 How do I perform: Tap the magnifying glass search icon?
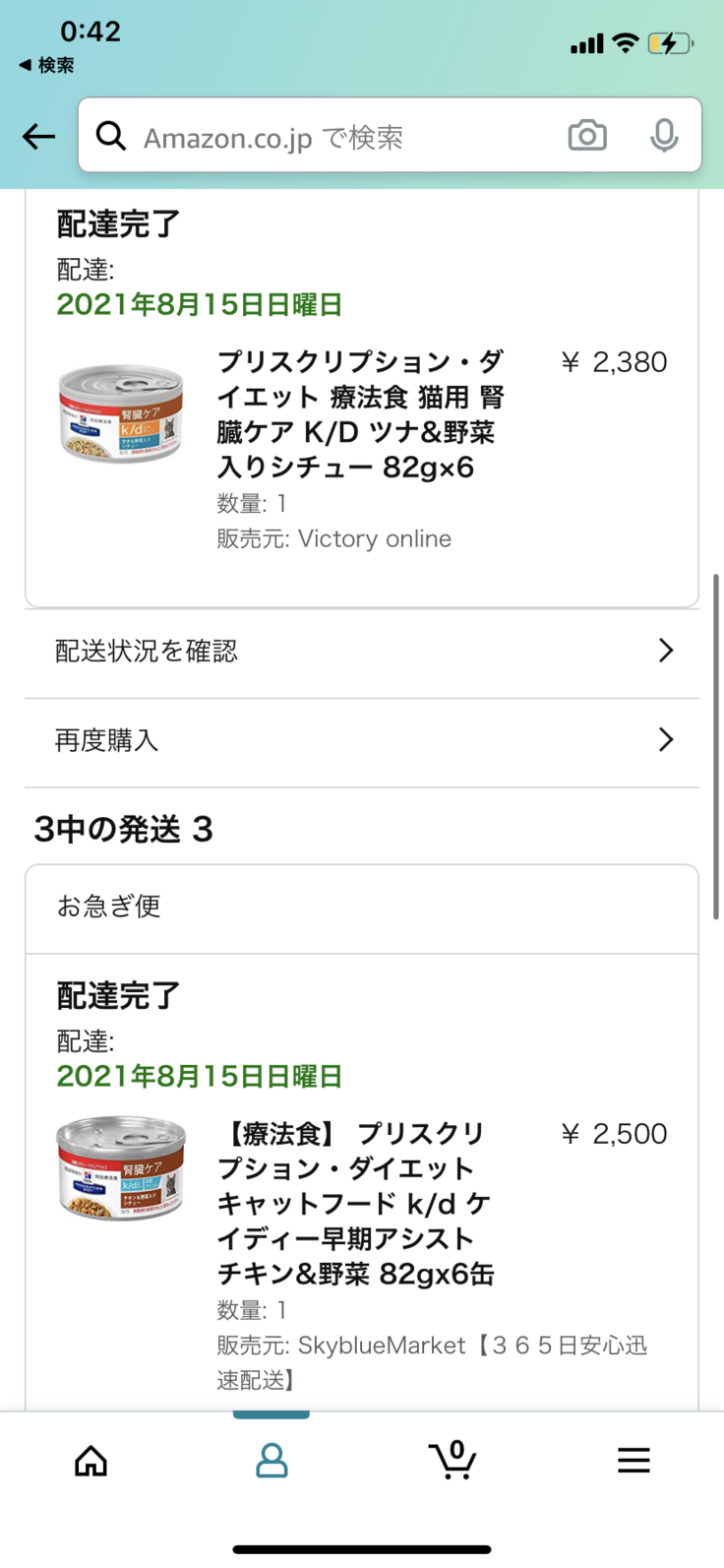click(x=111, y=136)
